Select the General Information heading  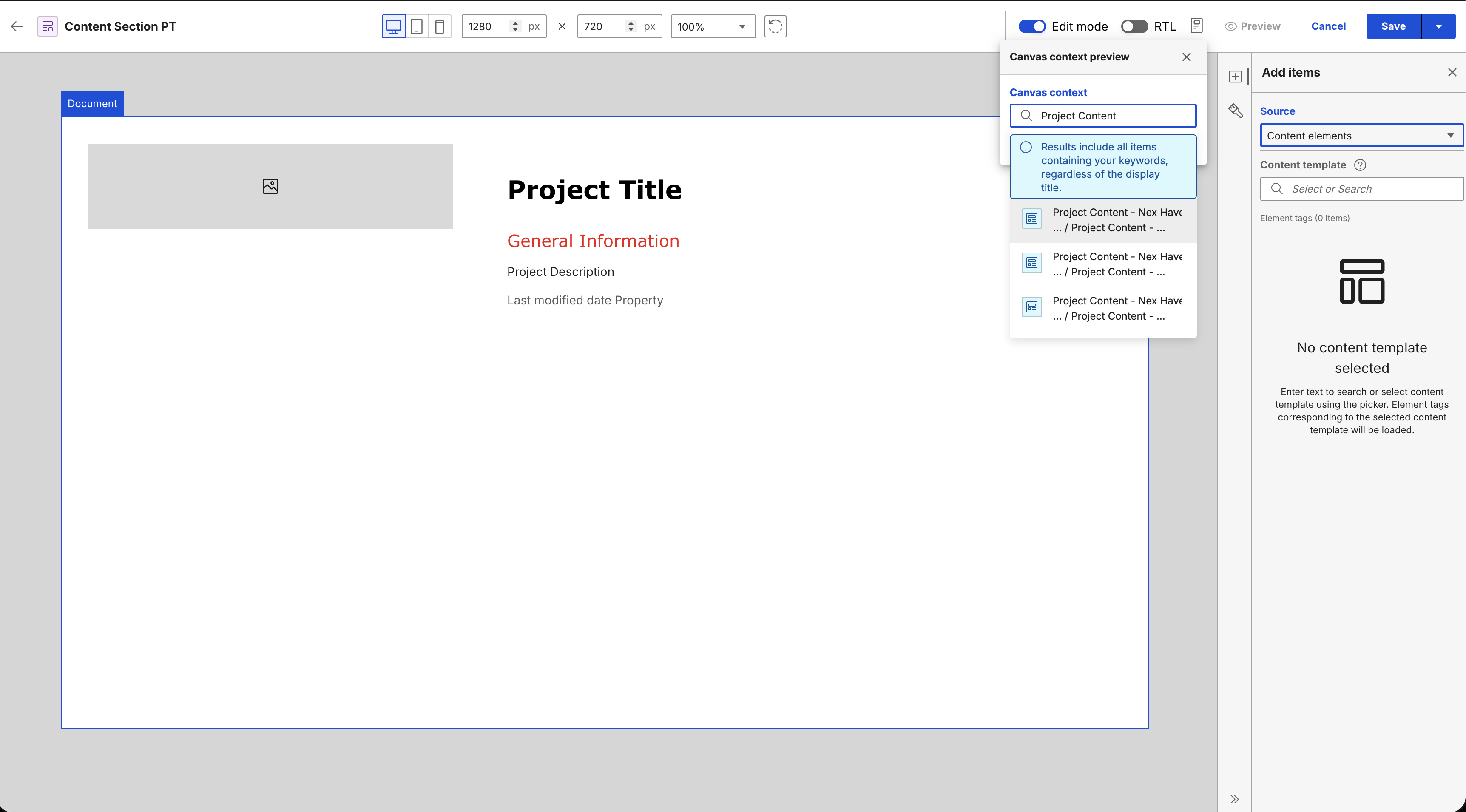click(593, 241)
